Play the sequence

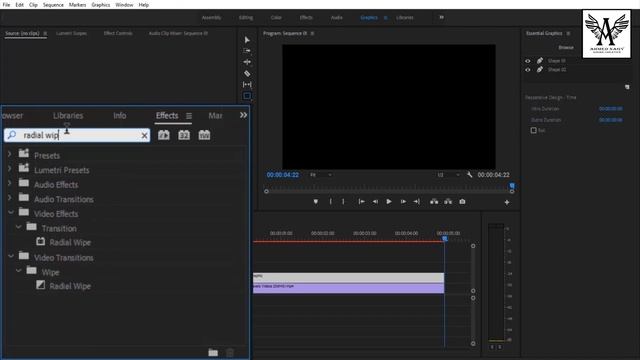click(x=389, y=202)
